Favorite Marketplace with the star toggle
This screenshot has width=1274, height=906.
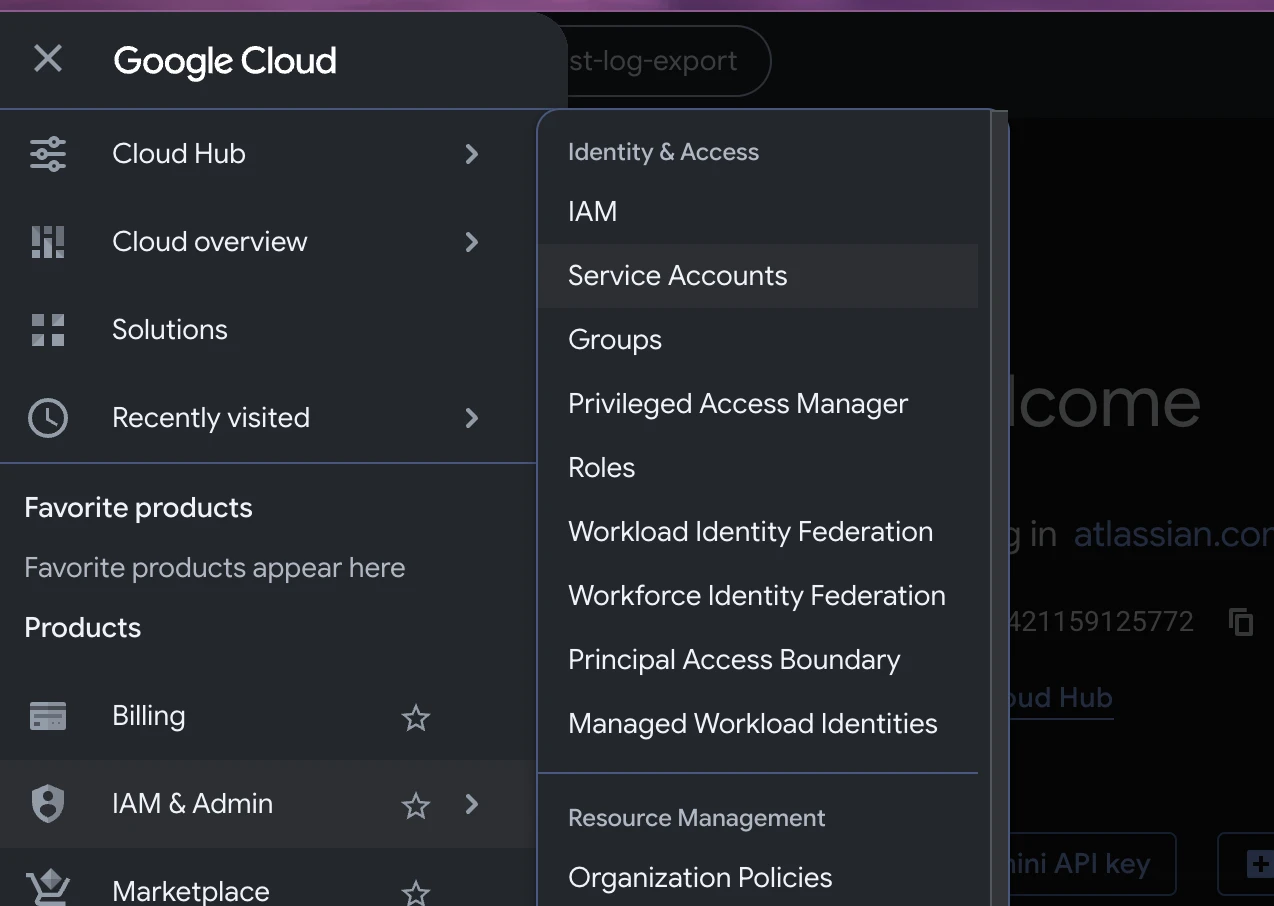click(415, 893)
